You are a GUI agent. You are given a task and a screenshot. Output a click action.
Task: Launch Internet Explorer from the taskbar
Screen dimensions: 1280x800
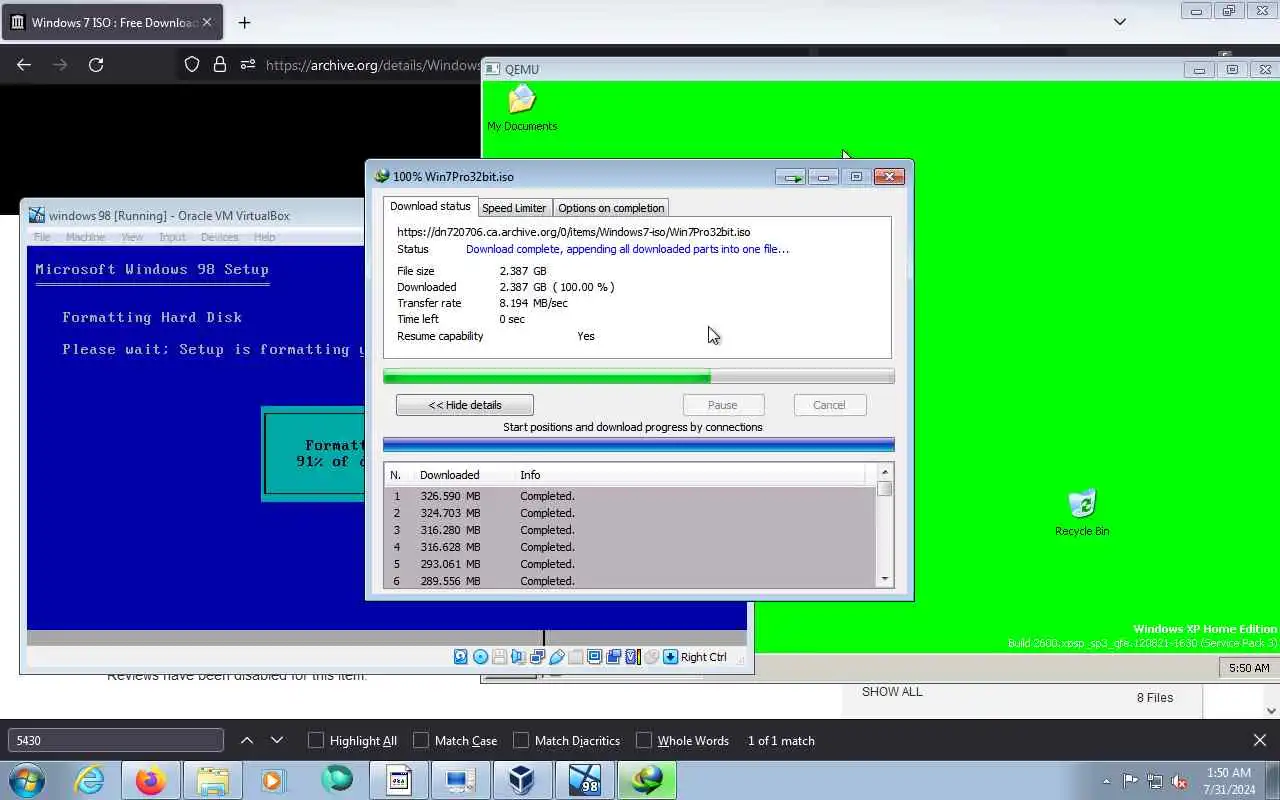[90, 780]
